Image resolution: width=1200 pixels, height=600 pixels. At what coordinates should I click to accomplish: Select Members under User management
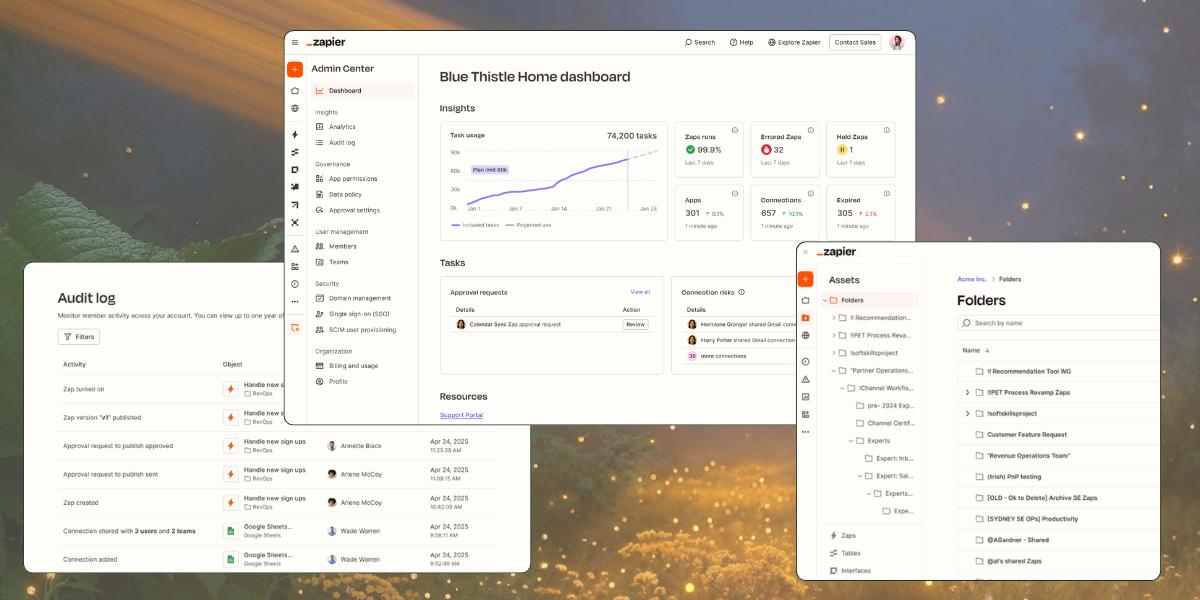coord(342,246)
